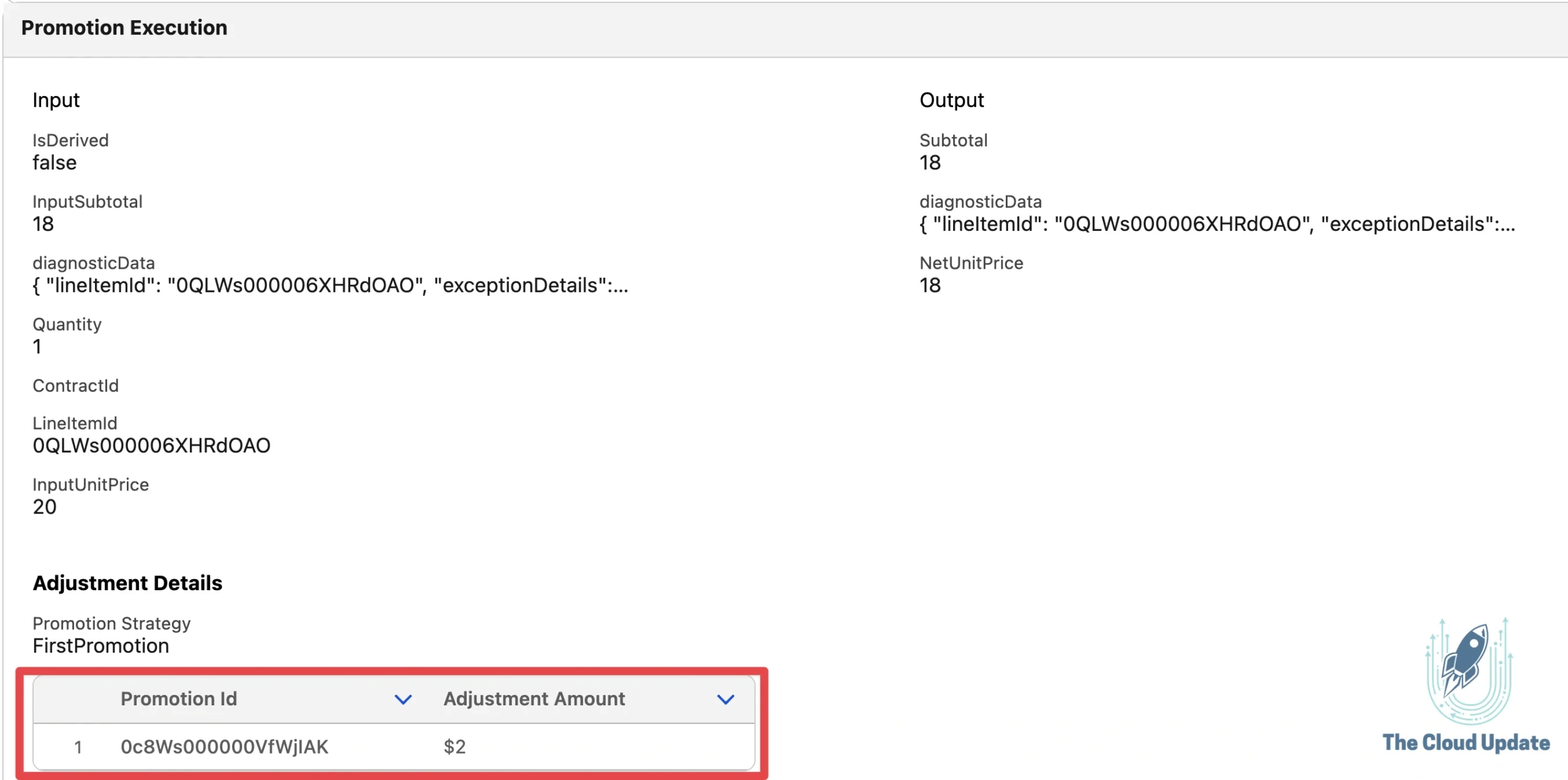Expand the truncated Input diagnosticData JSON
The image size is (1568, 780).
[x=331, y=285]
